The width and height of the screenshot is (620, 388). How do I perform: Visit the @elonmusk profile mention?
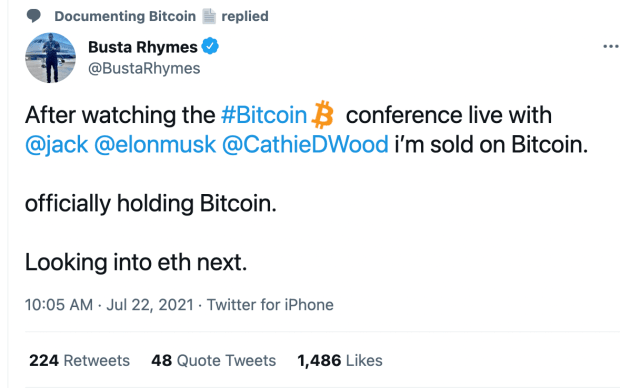tap(155, 145)
